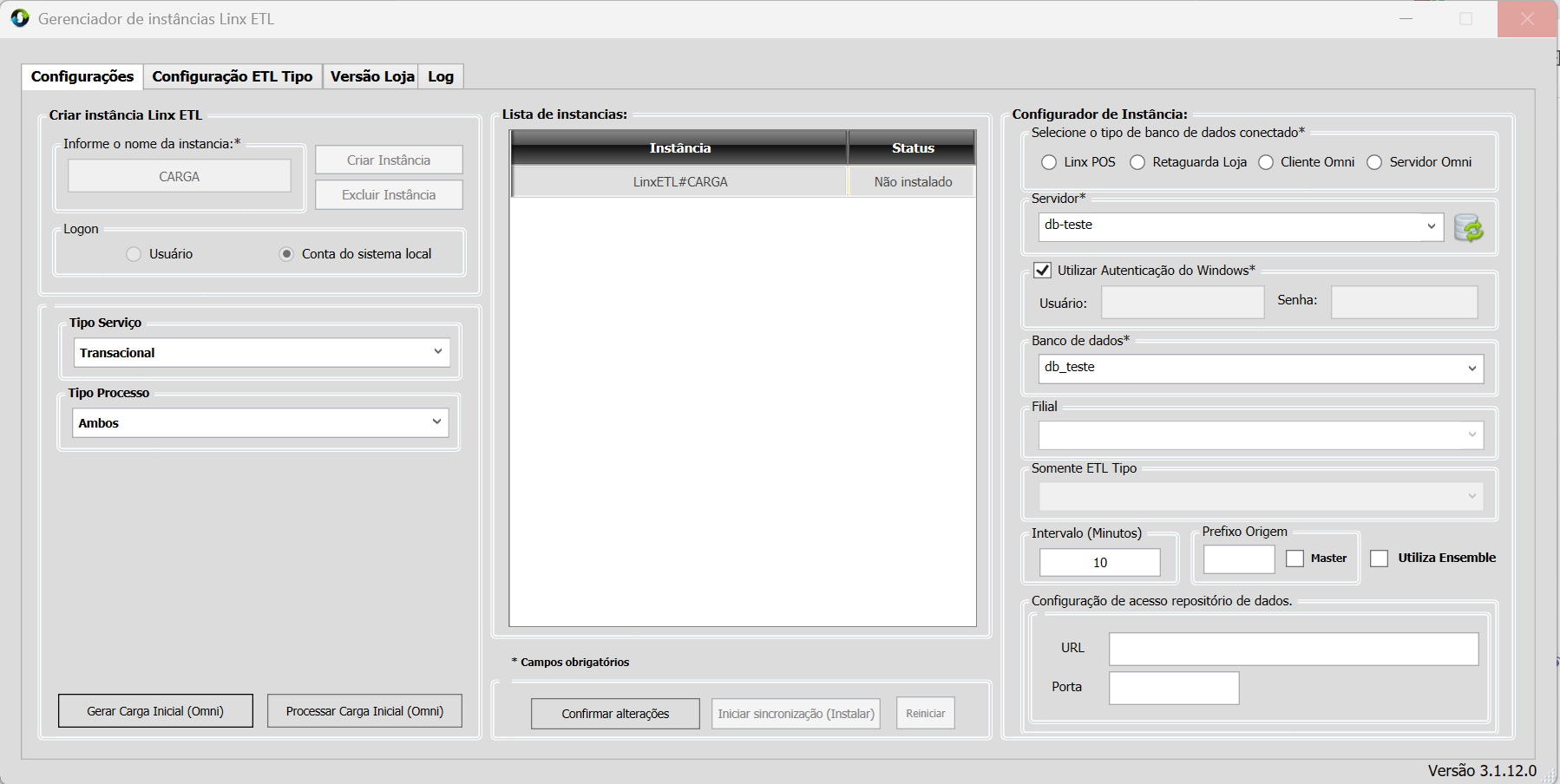
Task: Select the Usuário logon radio button
Action: click(133, 254)
